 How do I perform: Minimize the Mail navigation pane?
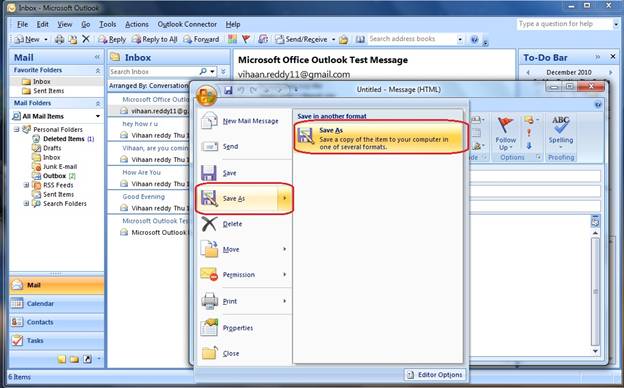(x=97, y=57)
